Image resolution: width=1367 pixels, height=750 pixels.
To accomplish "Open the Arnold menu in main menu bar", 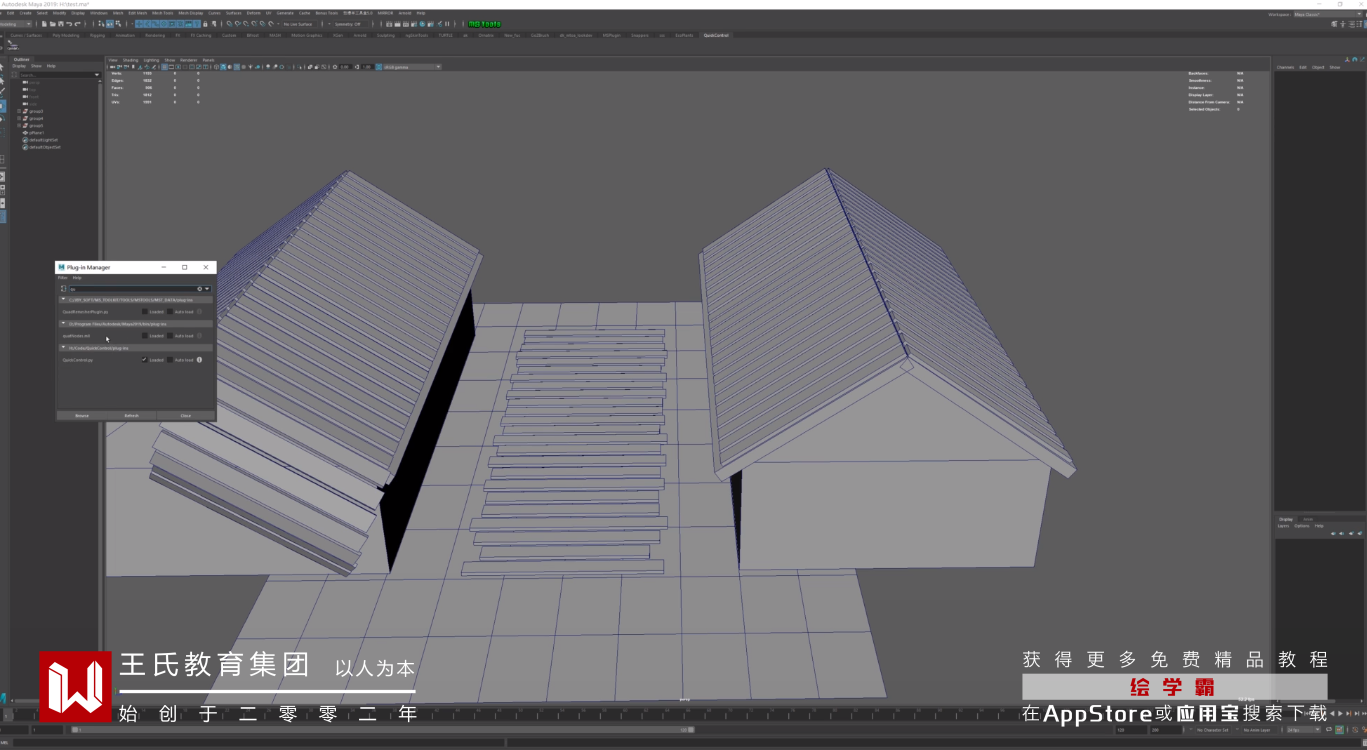I will [404, 13].
